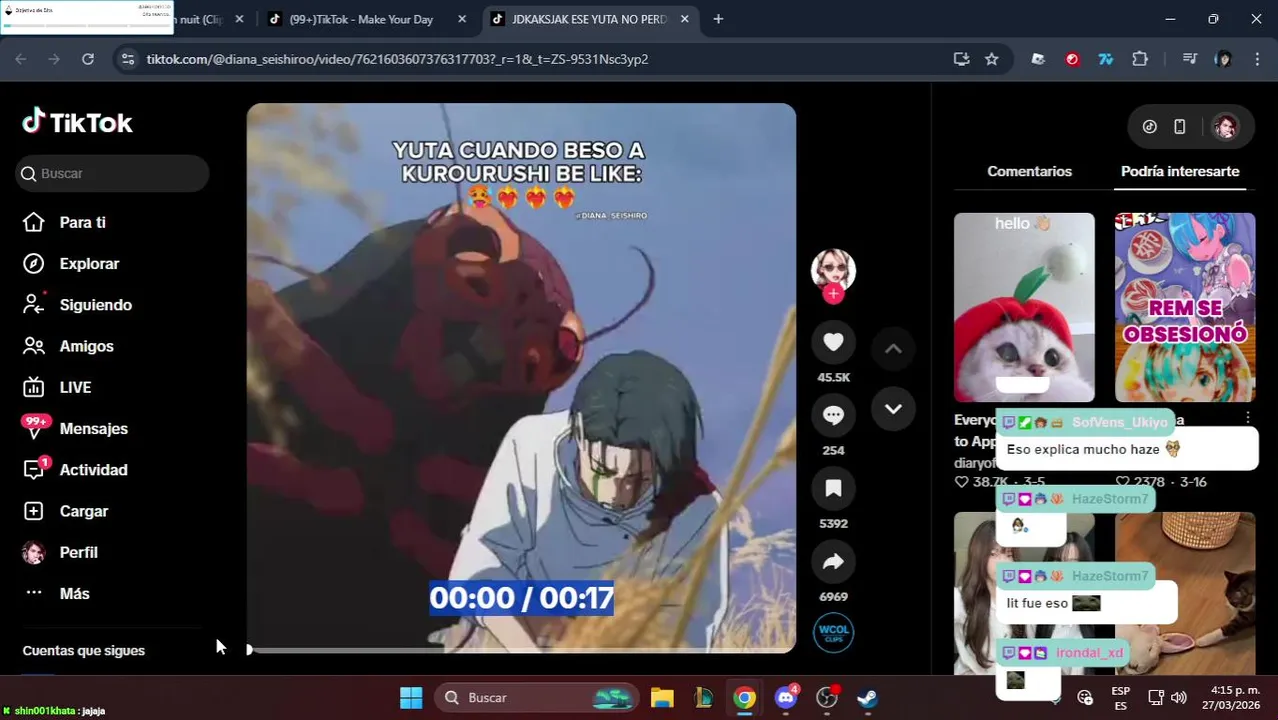Screen dimensions: 1278x720
Task: Click the main video to pause playback
Action: 521,380
